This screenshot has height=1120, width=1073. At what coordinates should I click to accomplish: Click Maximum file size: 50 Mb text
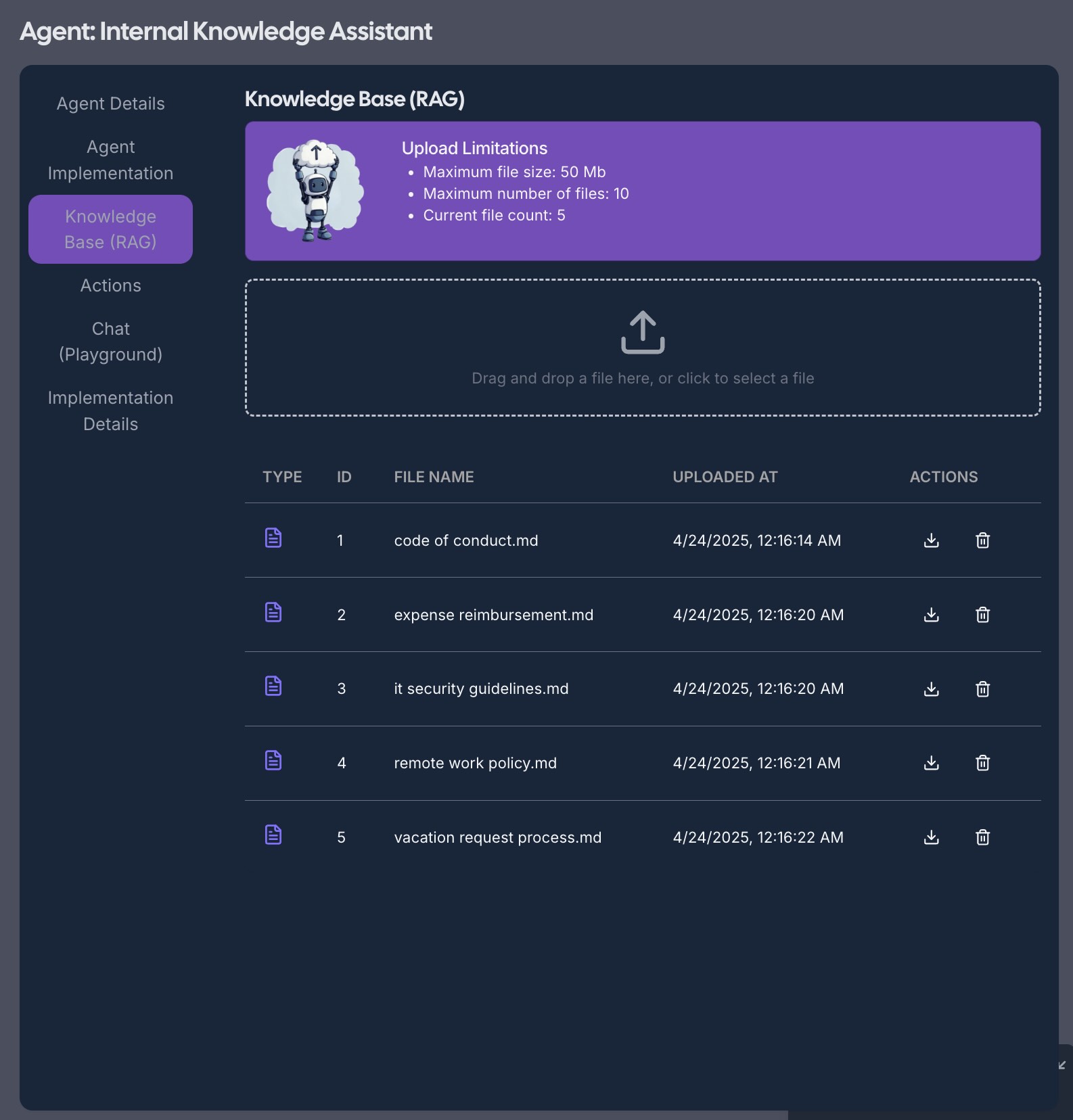(514, 172)
